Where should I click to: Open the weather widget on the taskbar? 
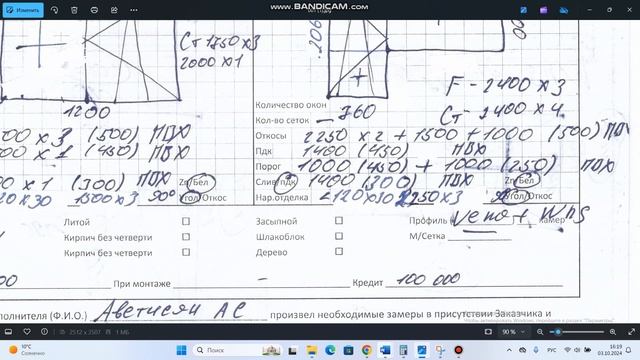27,350
